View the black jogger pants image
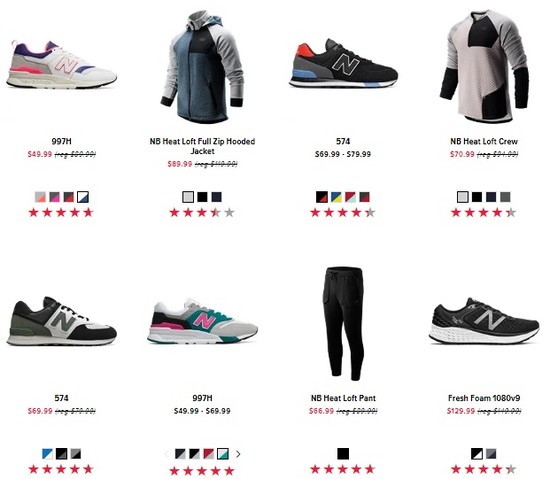 (343, 324)
